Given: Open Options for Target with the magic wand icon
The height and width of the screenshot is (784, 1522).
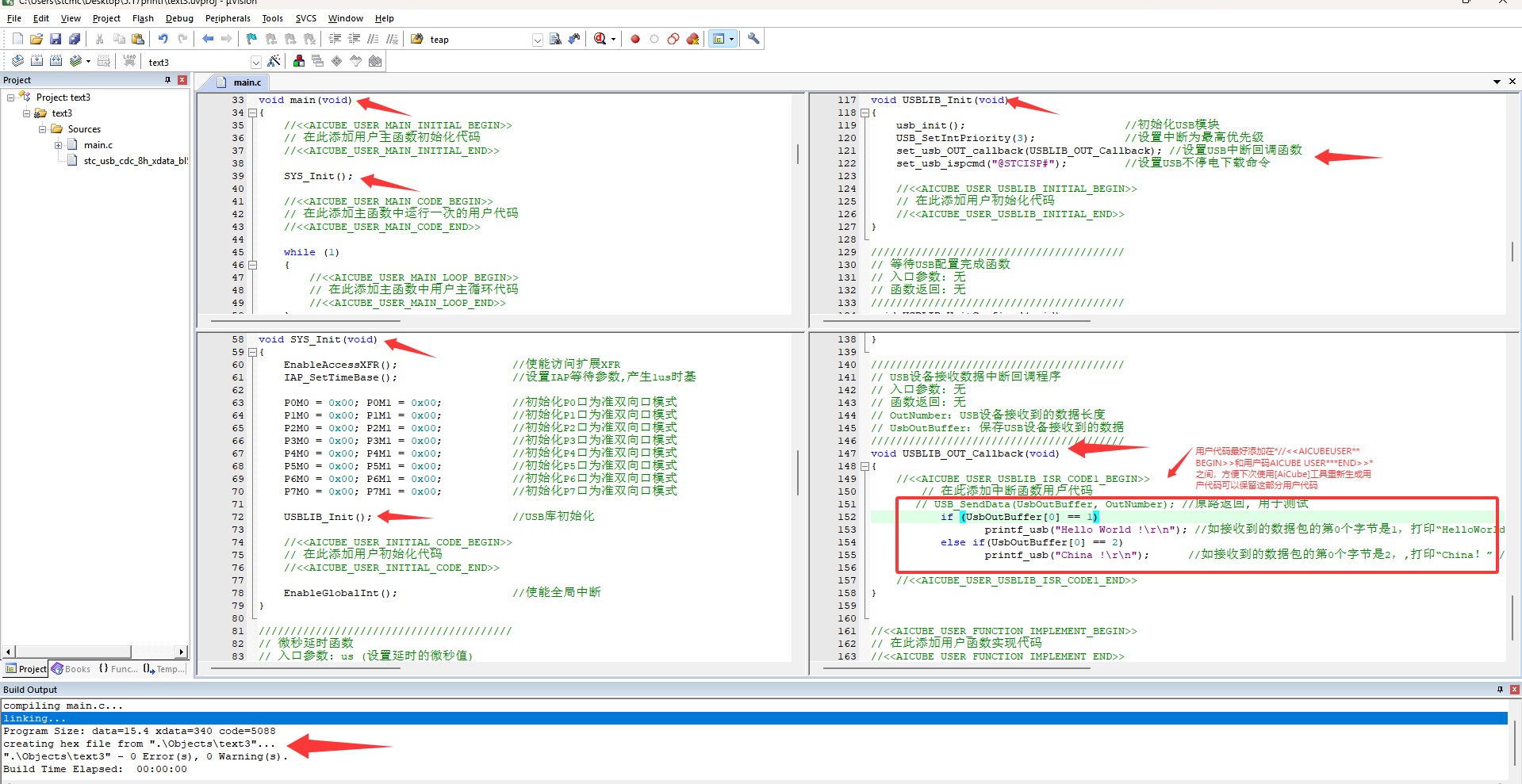Looking at the screenshot, I should (274, 61).
